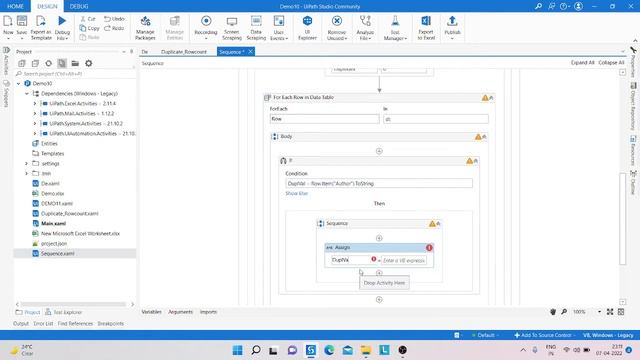Click the red error icon on Assign activity
The image size is (640, 360).
(429, 248)
